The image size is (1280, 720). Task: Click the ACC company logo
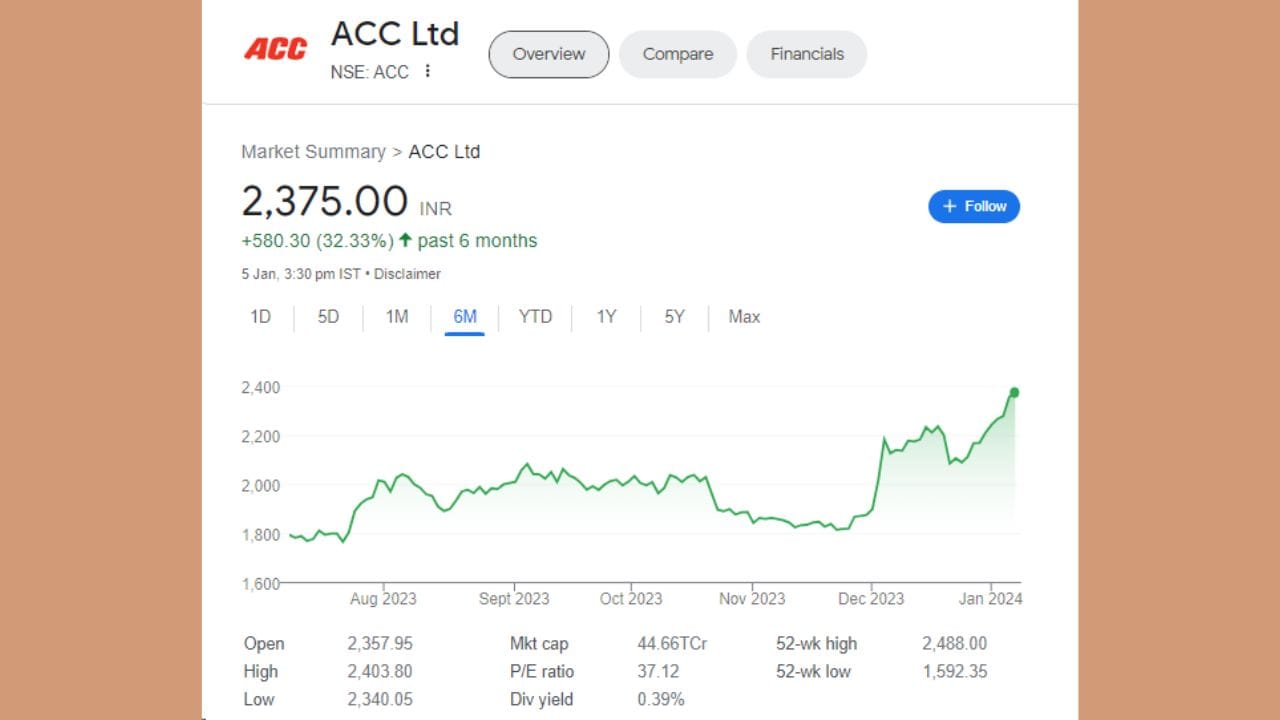(275, 48)
